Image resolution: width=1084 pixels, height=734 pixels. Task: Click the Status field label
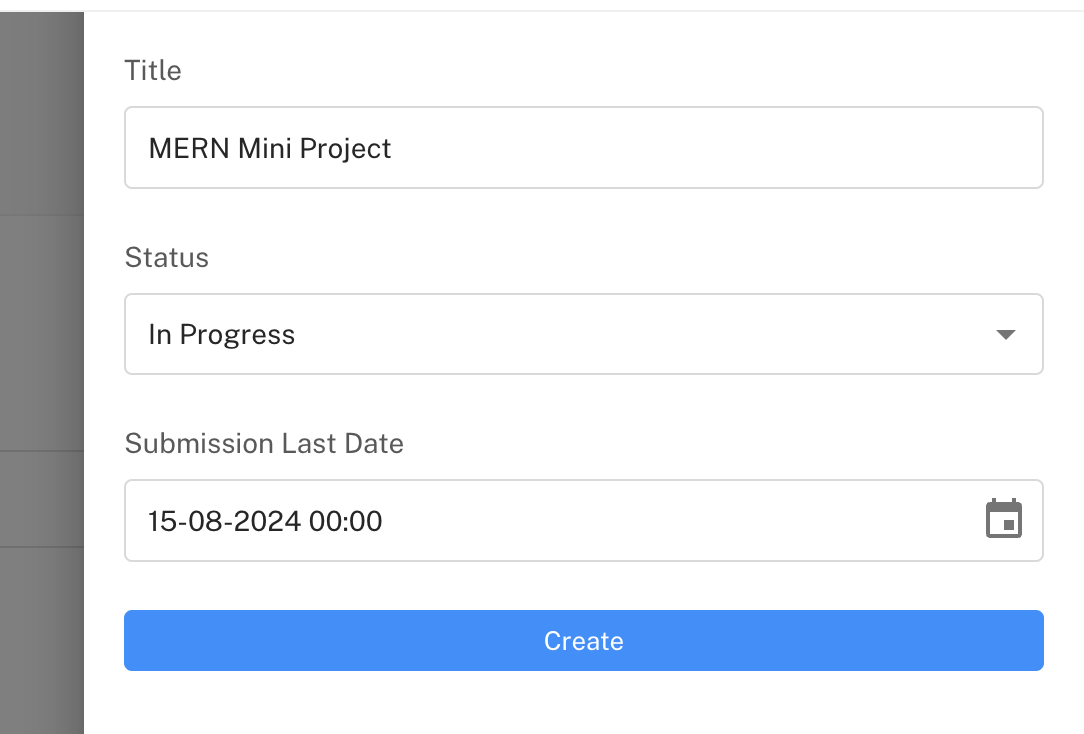pyautogui.click(x=166, y=258)
